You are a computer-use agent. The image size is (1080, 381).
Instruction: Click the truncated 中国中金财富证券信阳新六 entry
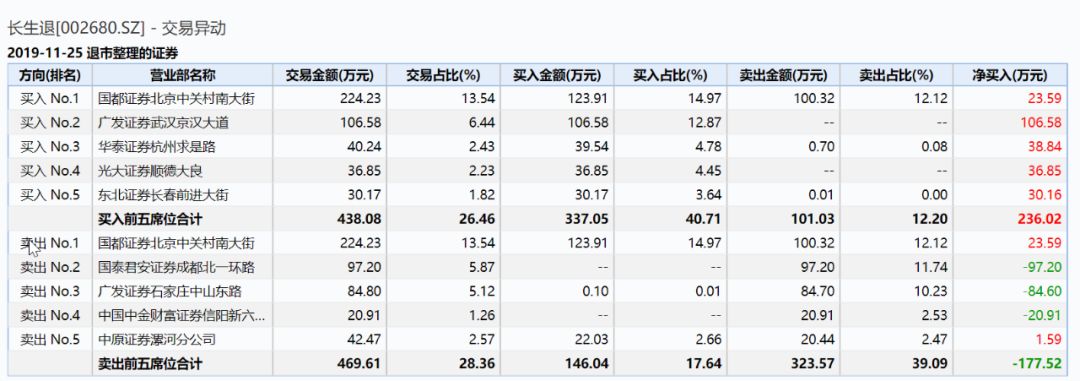click(x=181, y=316)
